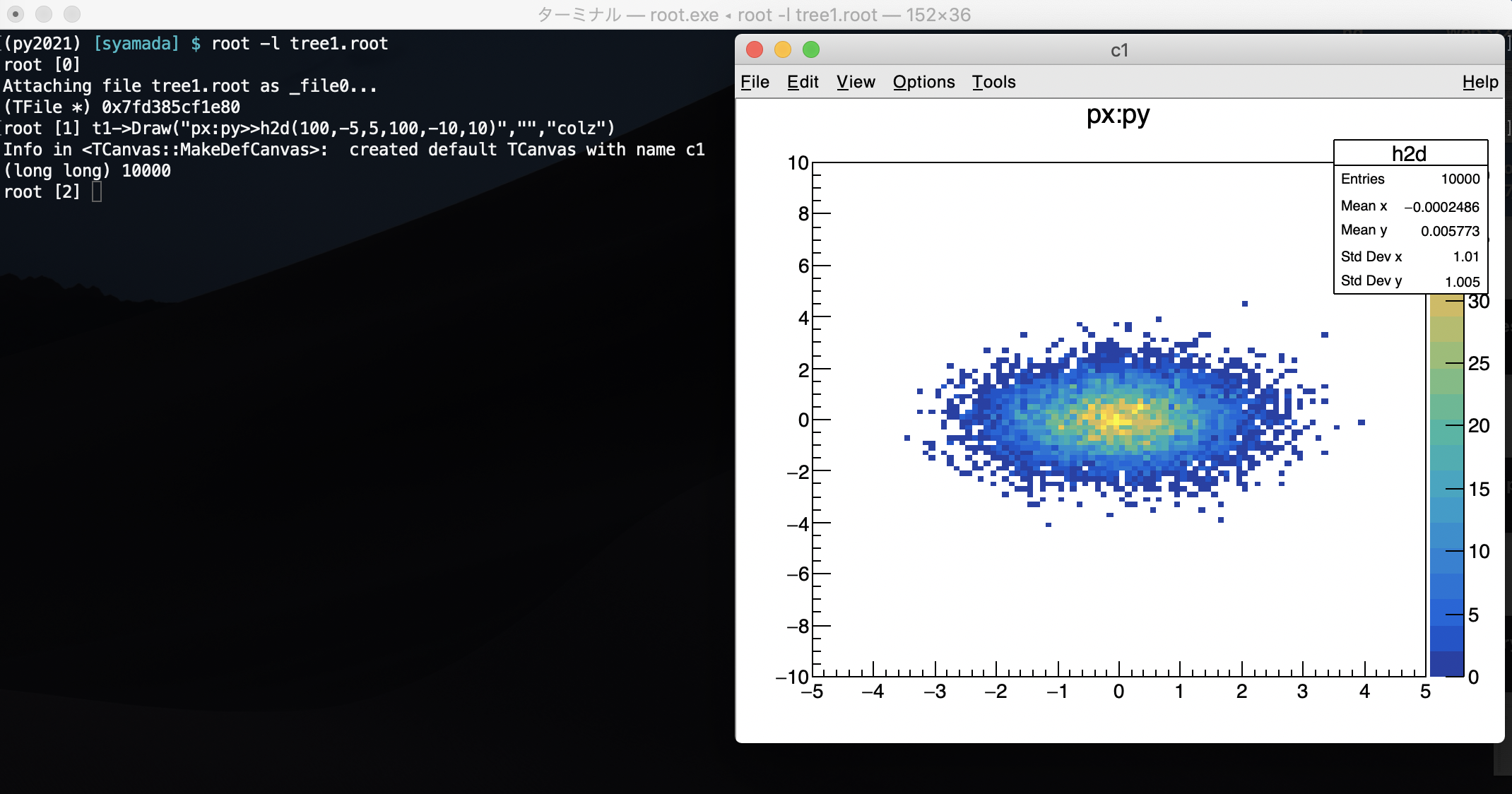
Task: Maximize c1 canvas using green button
Action: pos(811,49)
